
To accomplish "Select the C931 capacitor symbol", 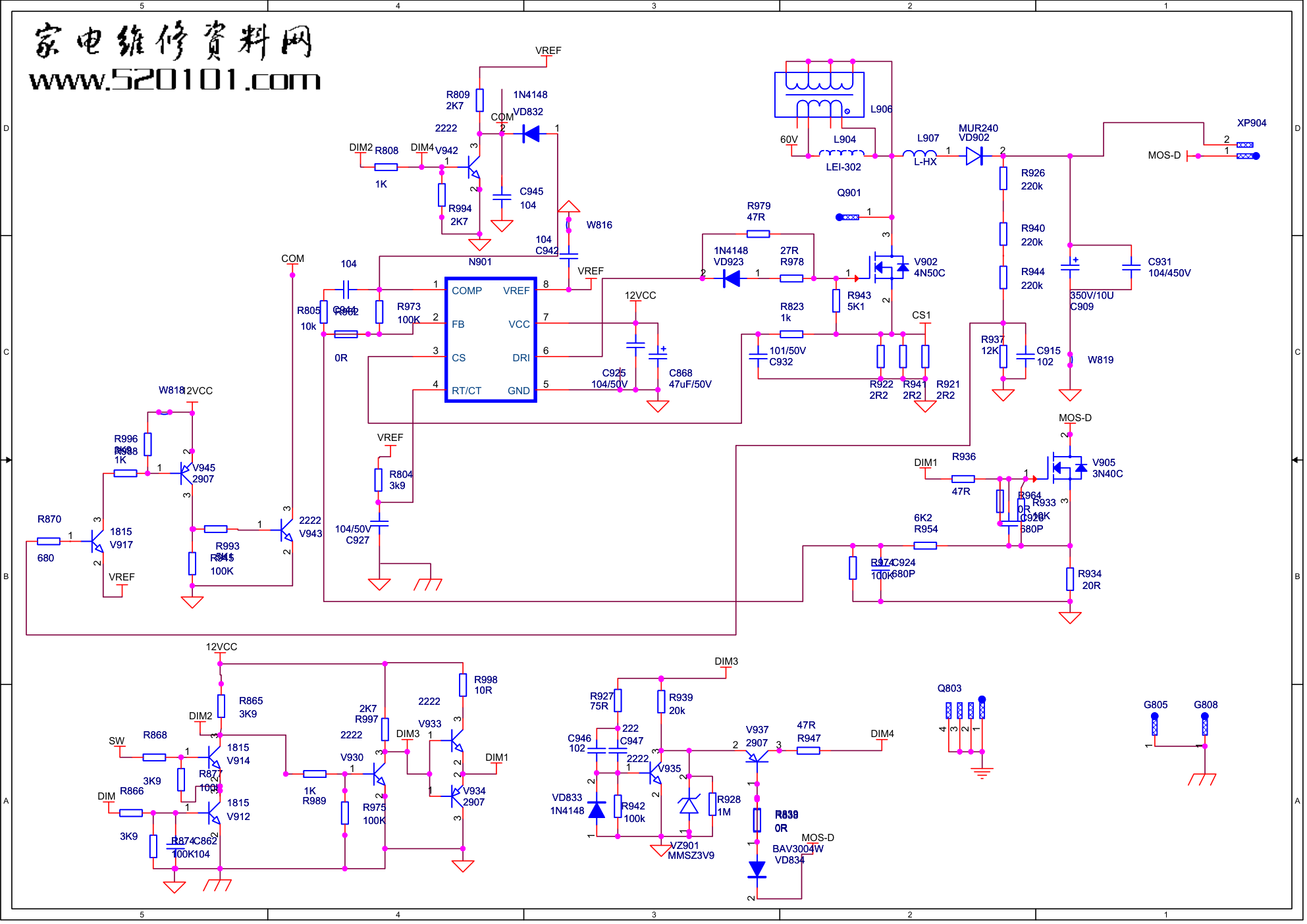I will pyautogui.click(x=1131, y=268).
